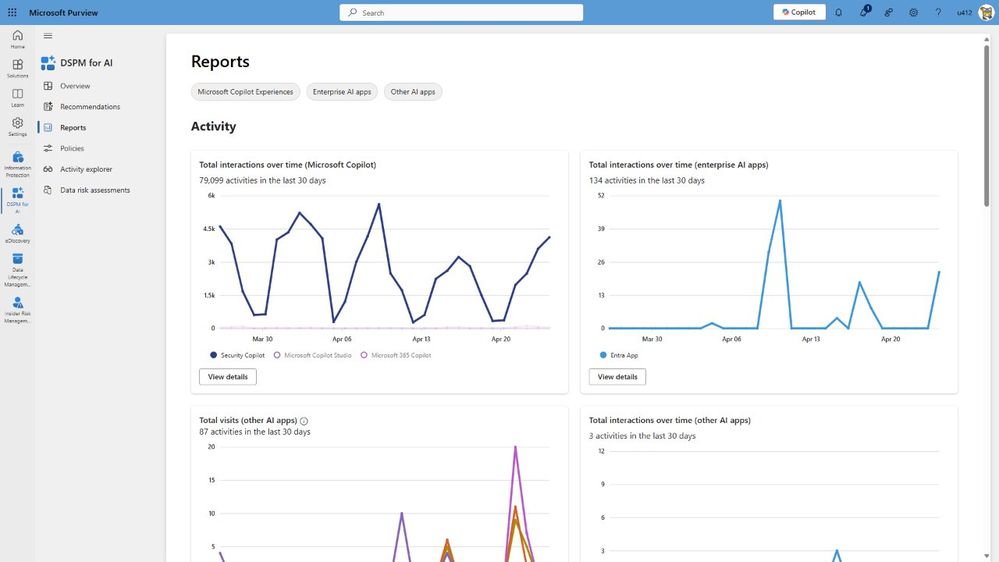
Task: Toggle Microsoft Copilot Studio legend series
Action: click(x=312, y=355)
